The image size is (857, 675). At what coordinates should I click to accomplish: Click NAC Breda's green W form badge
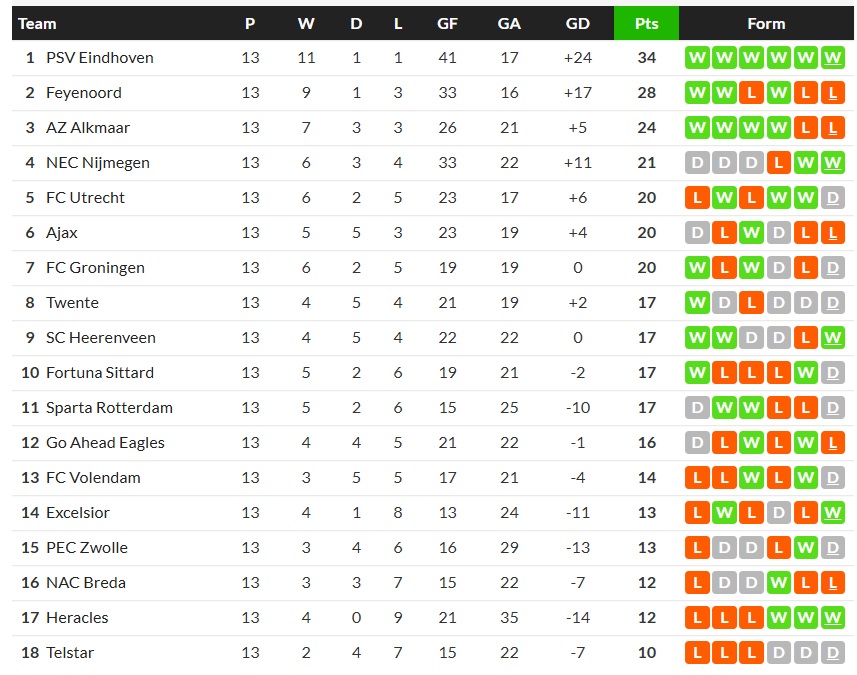(x=778, y=583)
